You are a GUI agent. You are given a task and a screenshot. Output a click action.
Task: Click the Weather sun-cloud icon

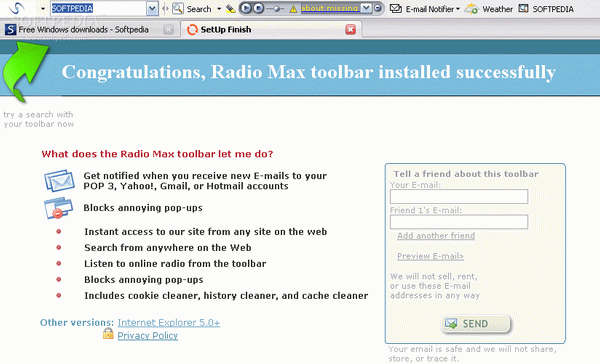(471, 8)
